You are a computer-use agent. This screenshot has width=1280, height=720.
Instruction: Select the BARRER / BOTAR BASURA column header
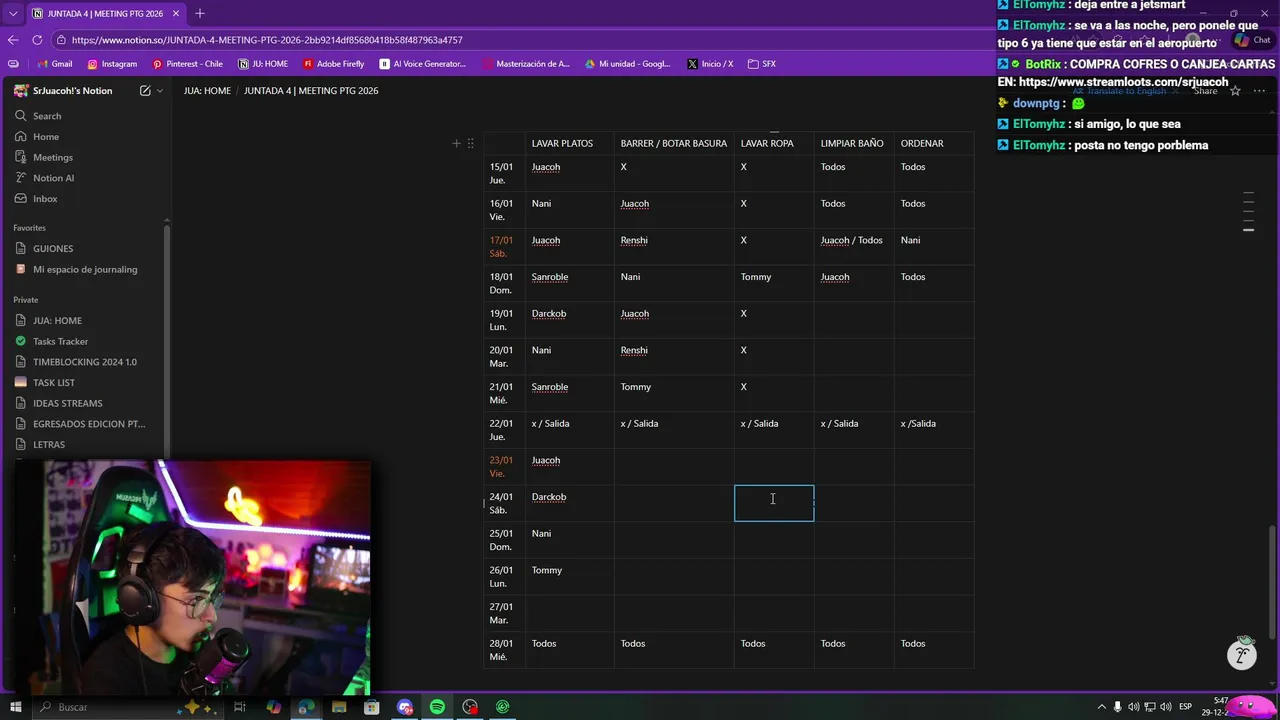pyautogui.click(x=673, y=144)
